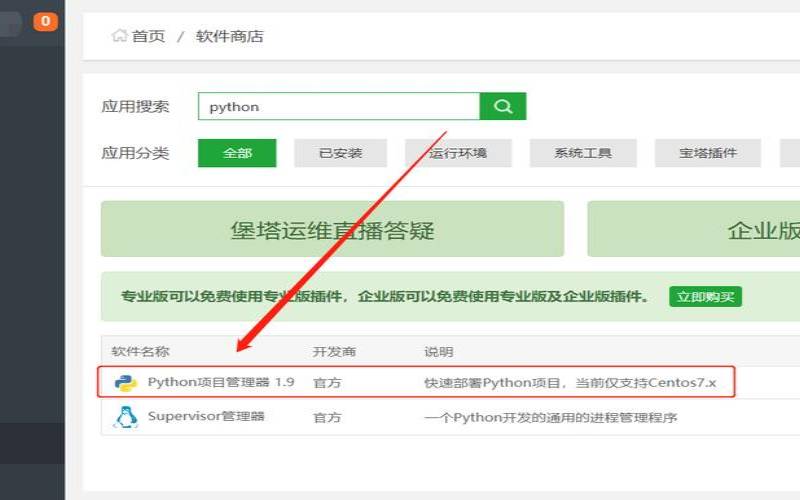Click the 应用搜索 label
800x500 pixels.
pyautogui.click(x=135, y=106)
